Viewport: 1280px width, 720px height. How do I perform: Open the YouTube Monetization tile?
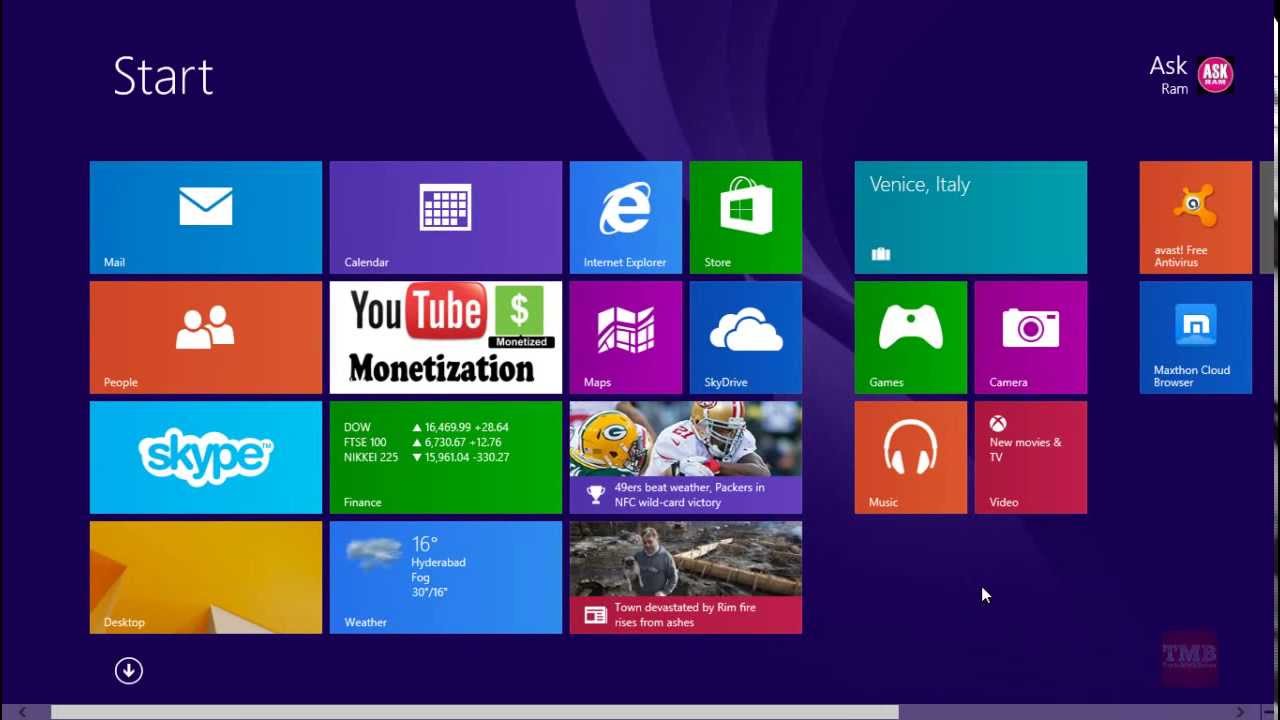pyautogui.click(x=446, y=337)
